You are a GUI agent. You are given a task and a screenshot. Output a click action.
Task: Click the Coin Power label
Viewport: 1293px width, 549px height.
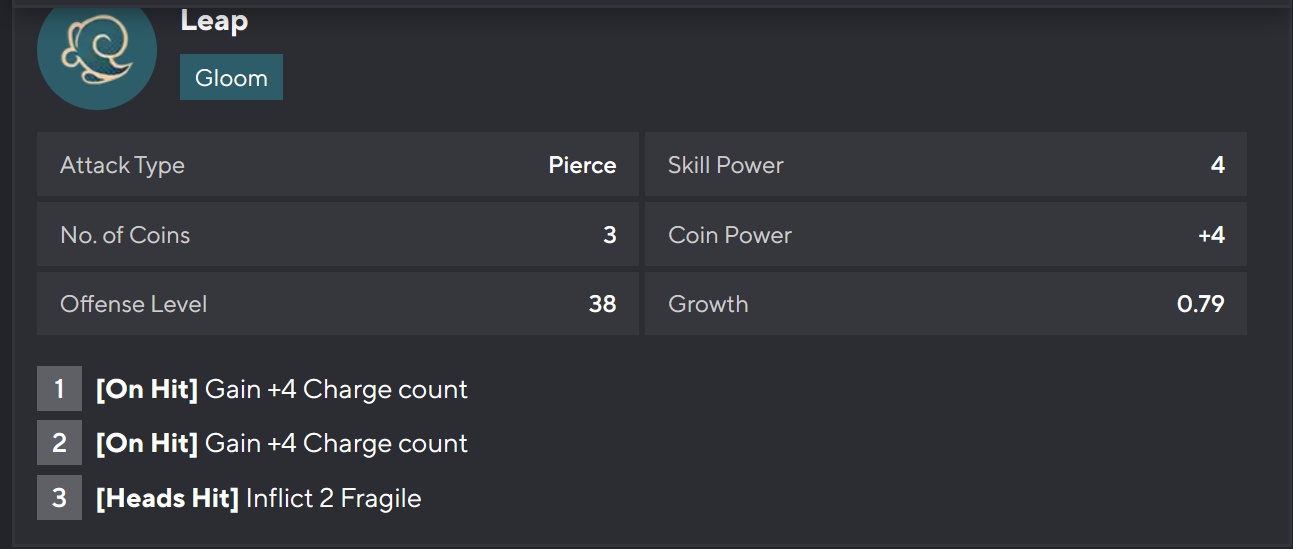click(730, 235)
